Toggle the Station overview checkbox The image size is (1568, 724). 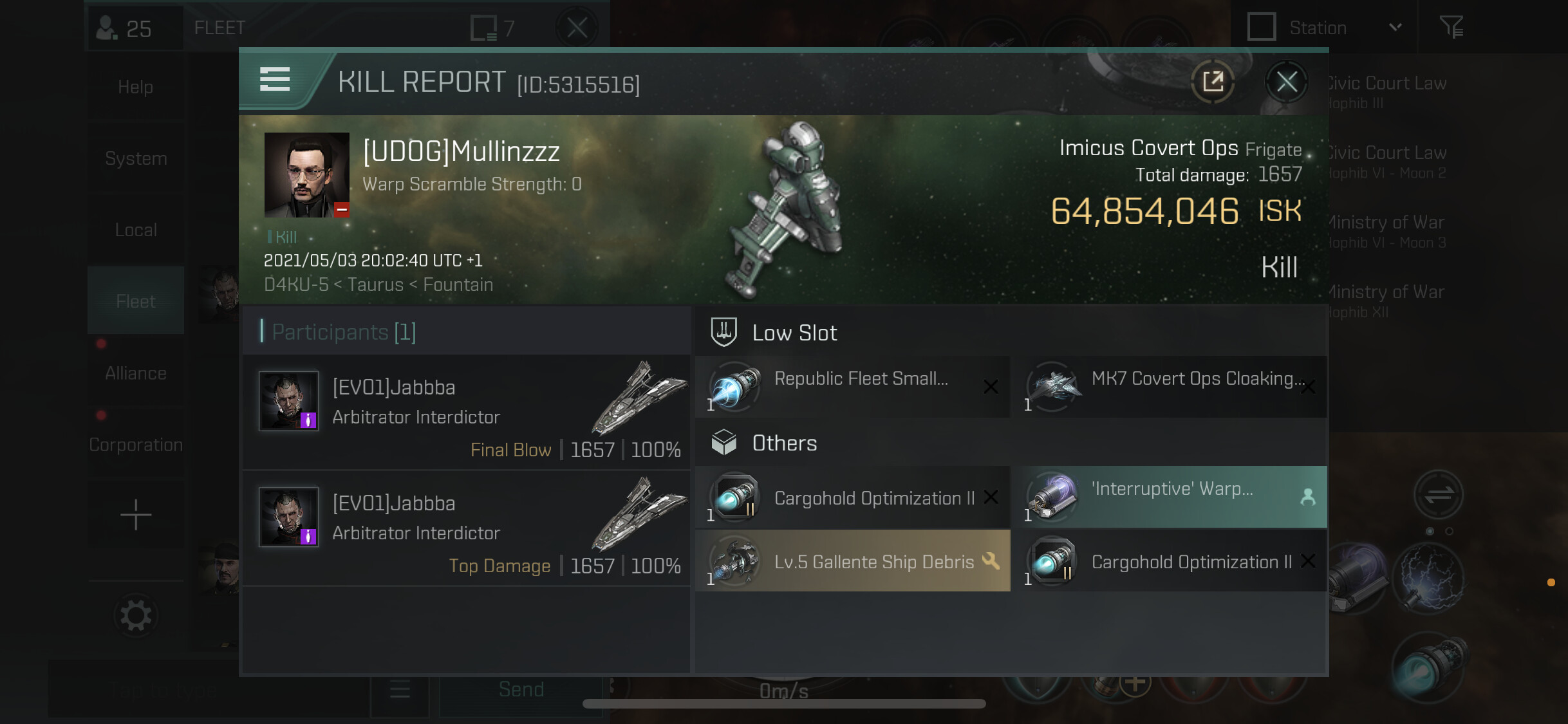1261,27
